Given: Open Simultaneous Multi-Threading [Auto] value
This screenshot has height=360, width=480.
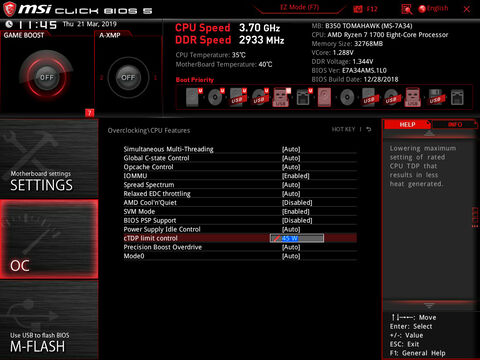Looking at the screenshot, I should click(291, 149).
